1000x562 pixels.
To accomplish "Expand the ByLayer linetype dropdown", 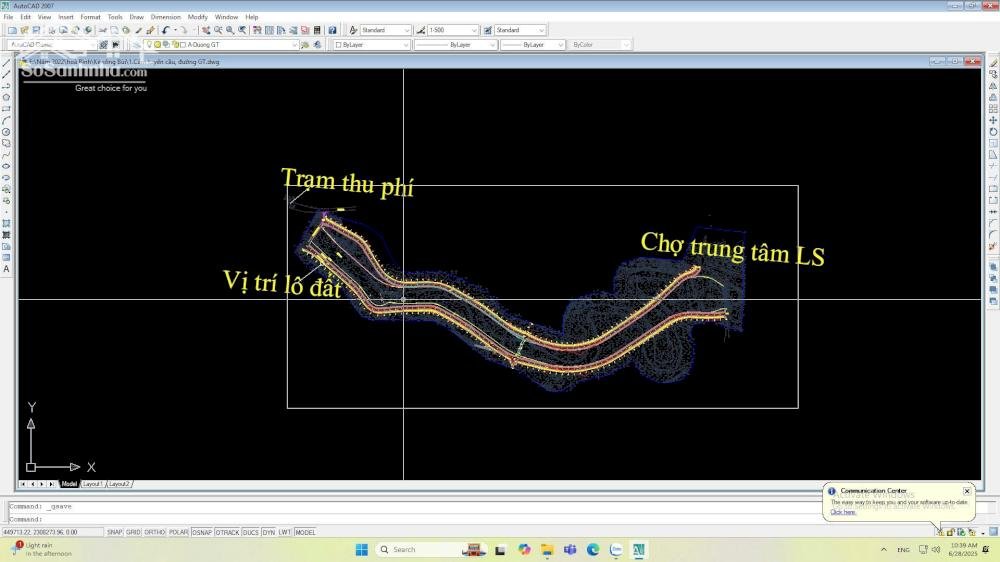I will pyautogui.click(x=492, y=45).
